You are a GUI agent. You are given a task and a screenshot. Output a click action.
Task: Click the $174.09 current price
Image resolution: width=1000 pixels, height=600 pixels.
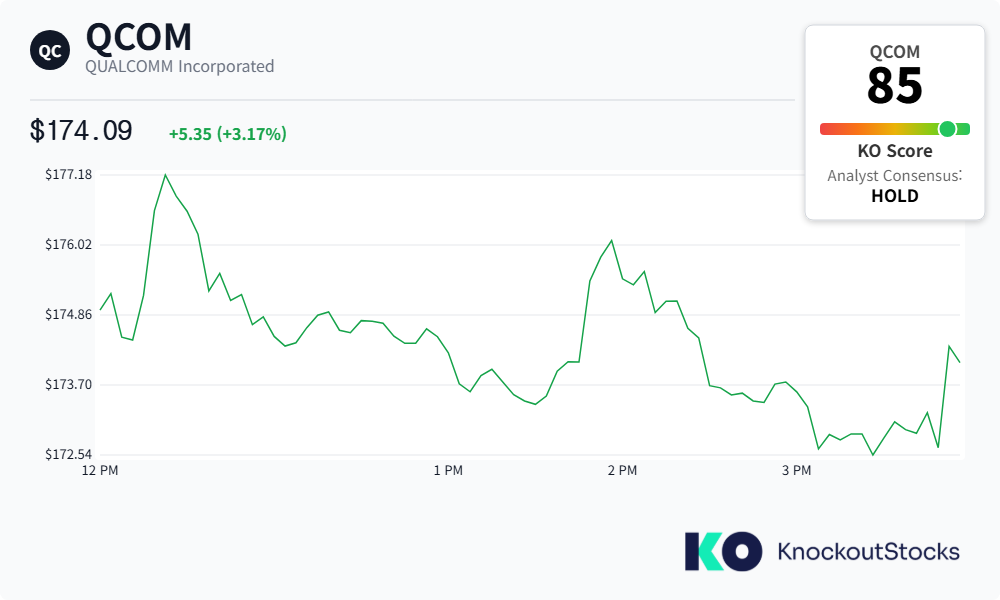pos(81,131)
